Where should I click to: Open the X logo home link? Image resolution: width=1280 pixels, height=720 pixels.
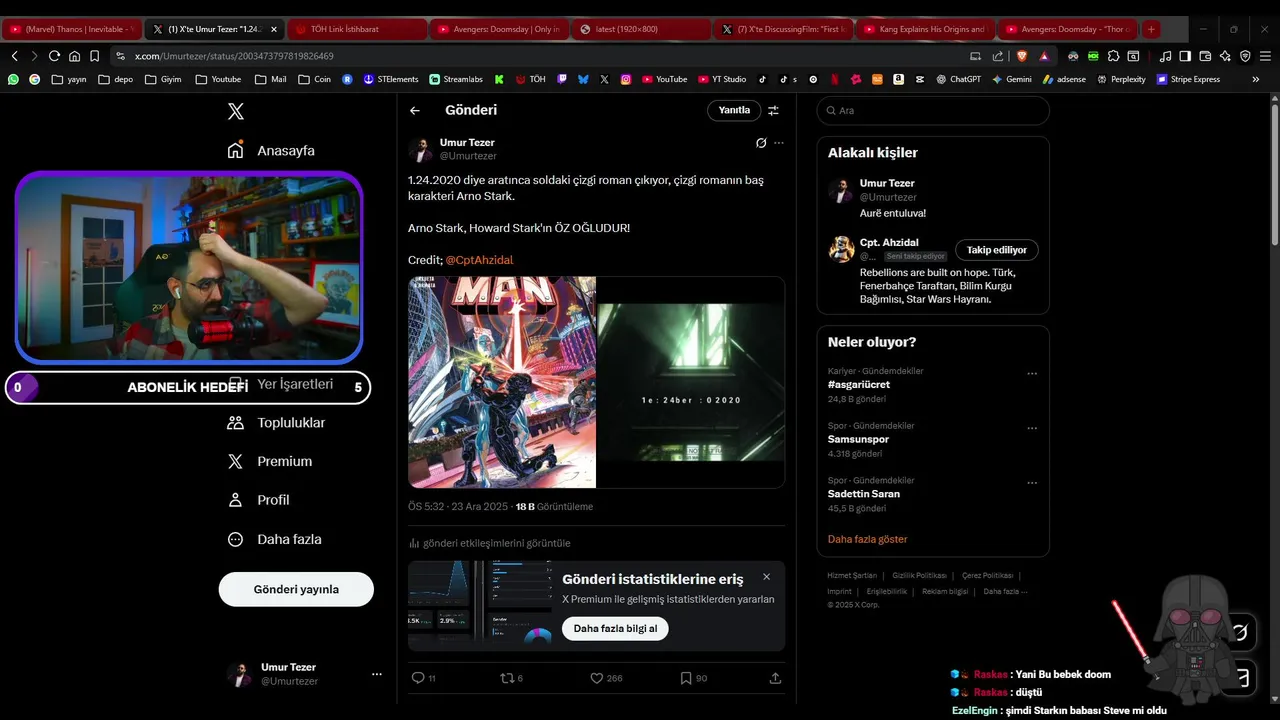tap(236, 111)
